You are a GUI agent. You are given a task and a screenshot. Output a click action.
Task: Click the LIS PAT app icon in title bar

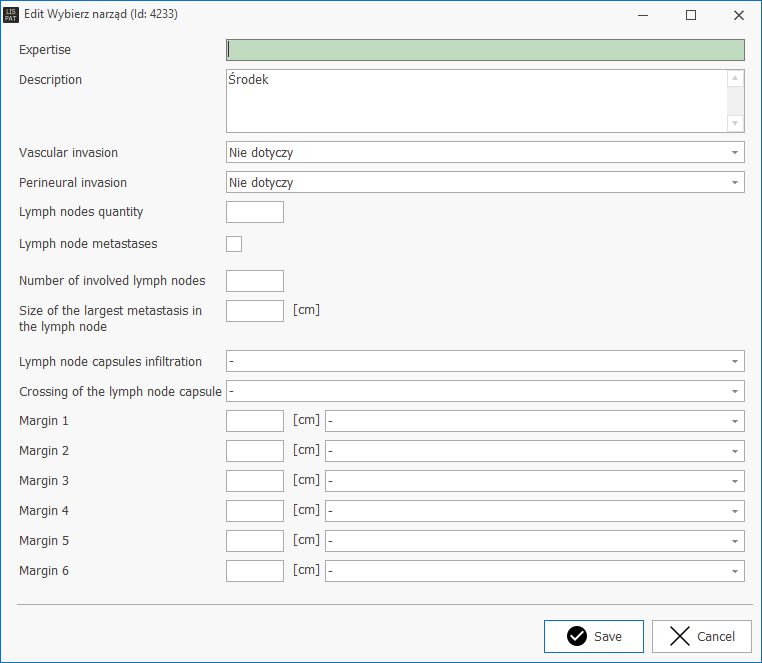[12, 15]
